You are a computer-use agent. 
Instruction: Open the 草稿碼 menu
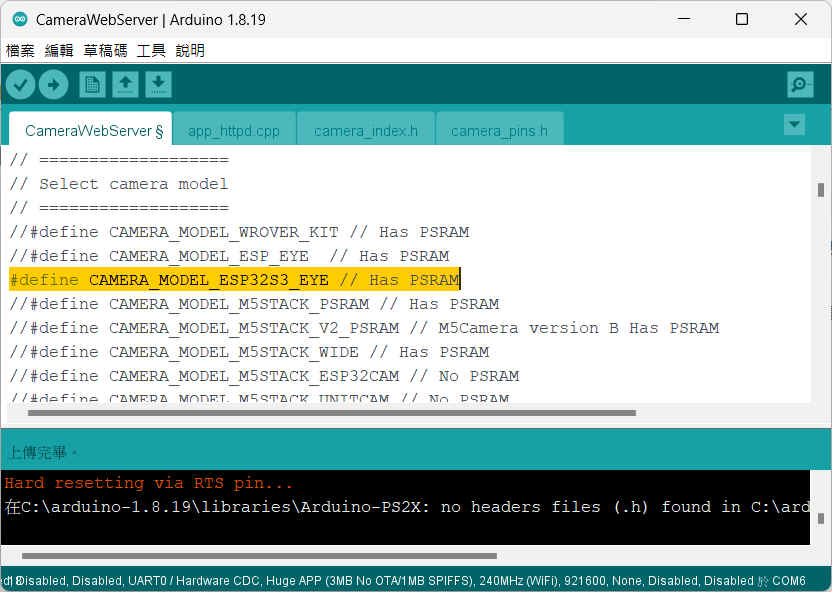coord(105,50)
